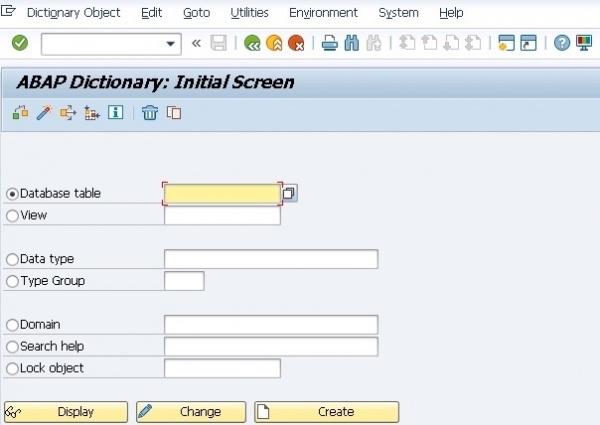The height and width of the screenshot is (425, 600).
Task: Click the Previous Page icon
Action: pos(429,43)
